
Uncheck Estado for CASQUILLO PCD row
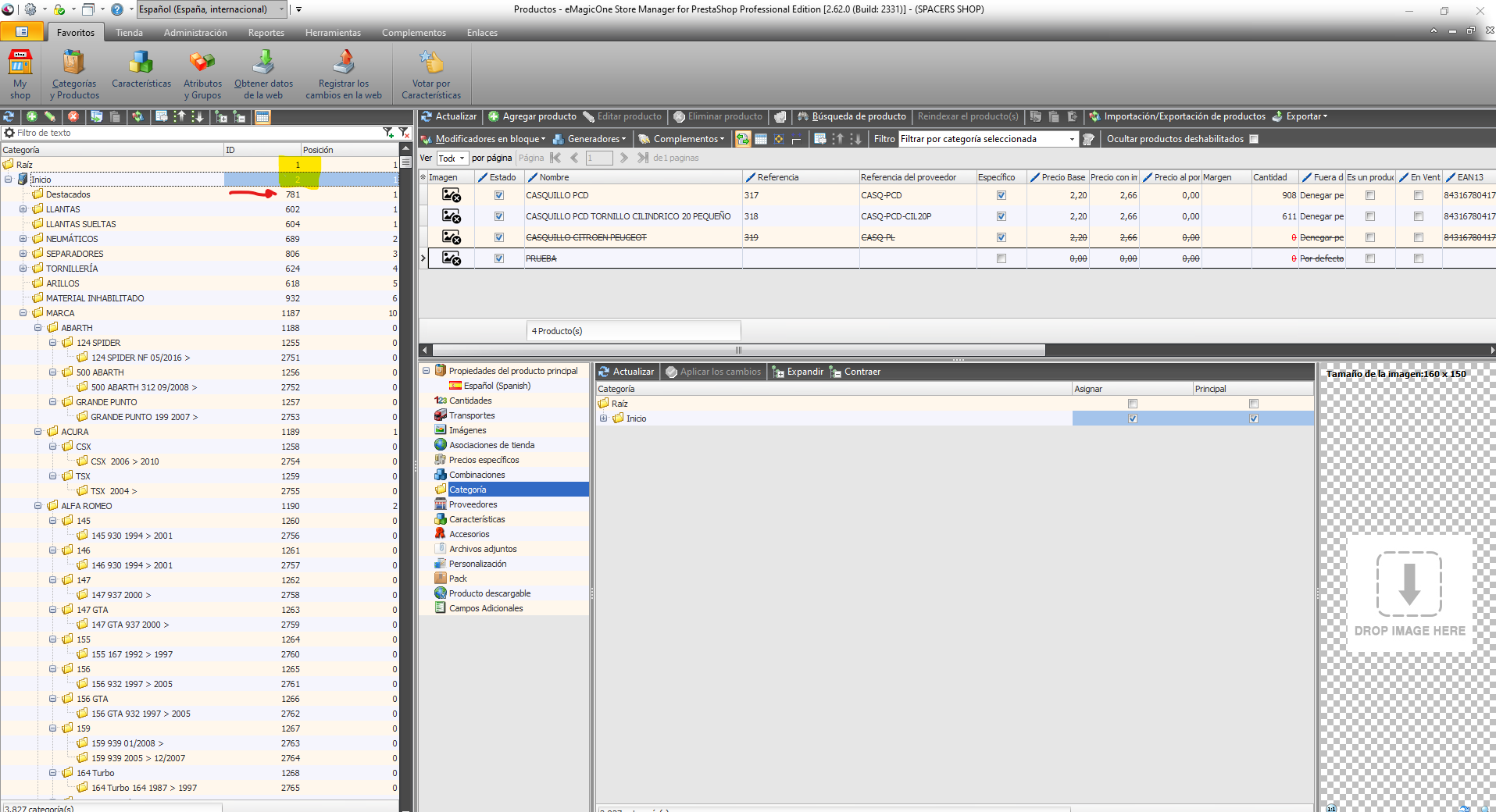tap(499, 195)
